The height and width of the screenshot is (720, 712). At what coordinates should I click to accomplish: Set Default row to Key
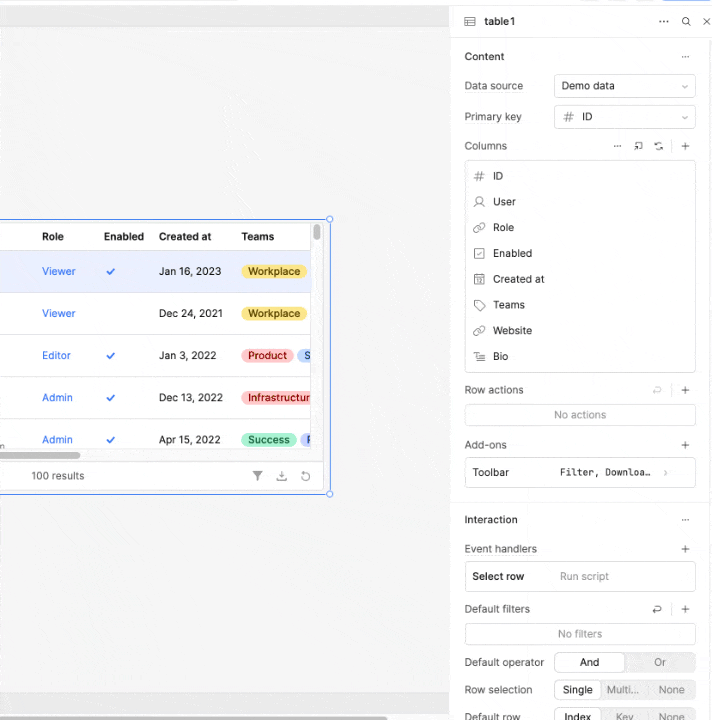point(624,715)
